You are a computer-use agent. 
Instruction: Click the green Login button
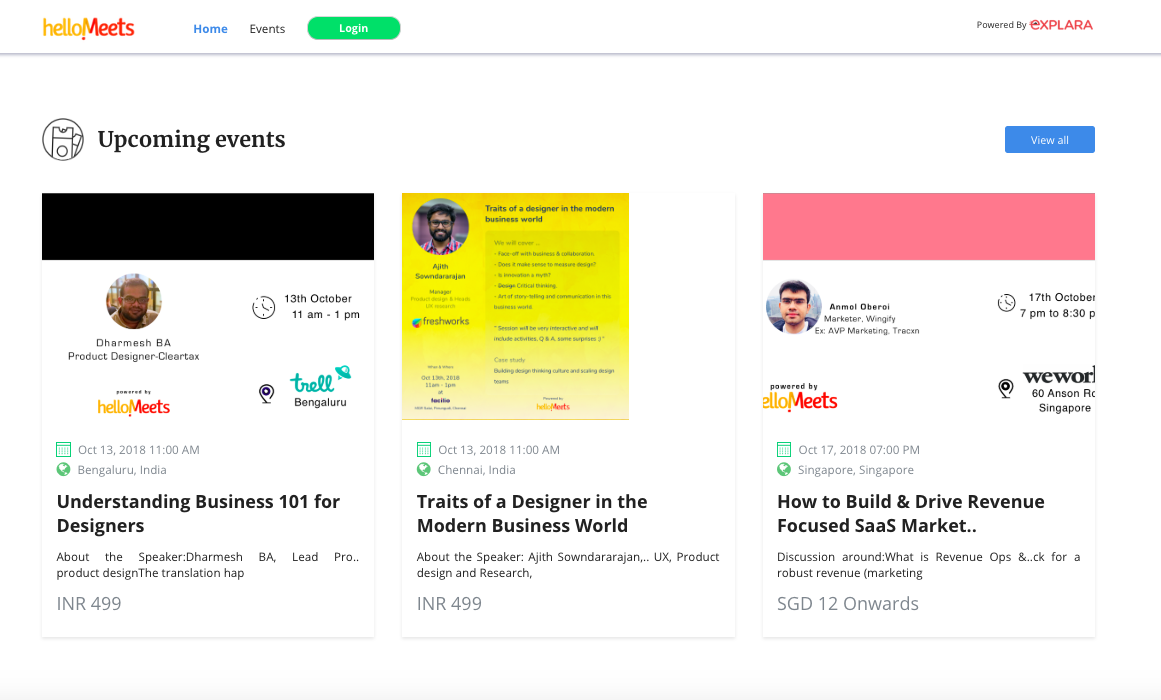354,28
